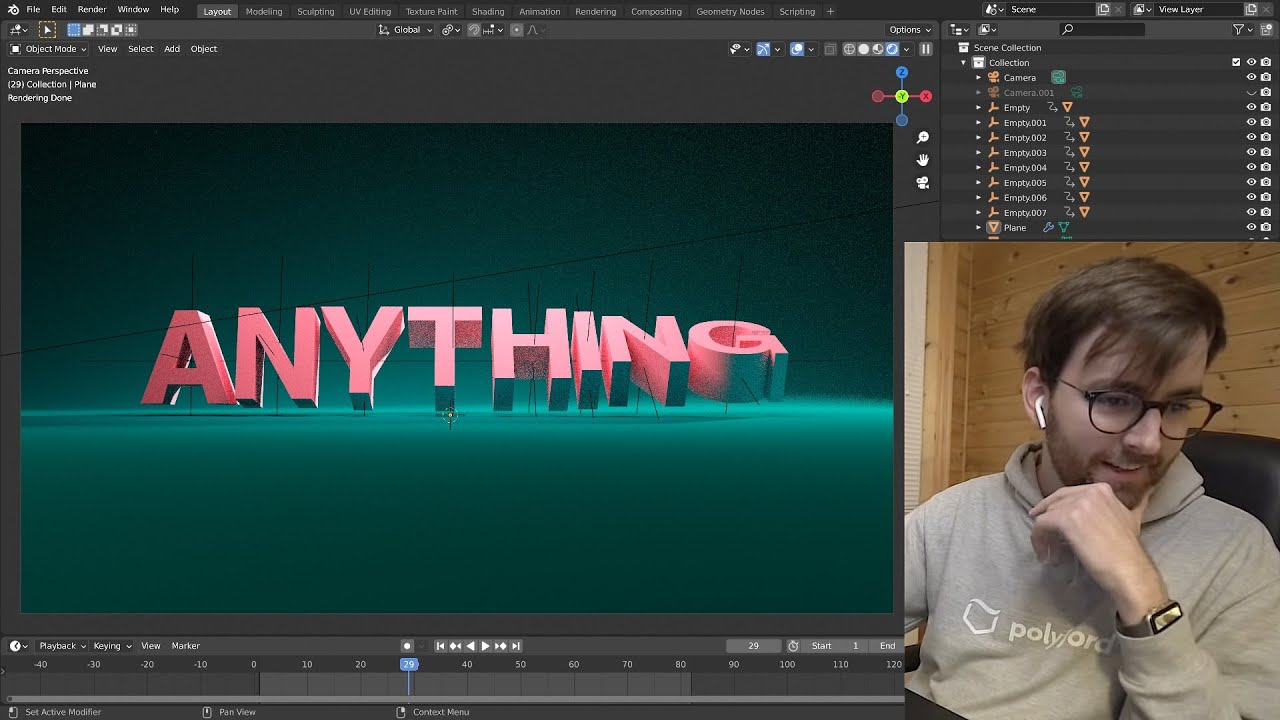Open the timeline Marker menu
The width and height of the screenshot is (1280, 720).
(185, 646)
